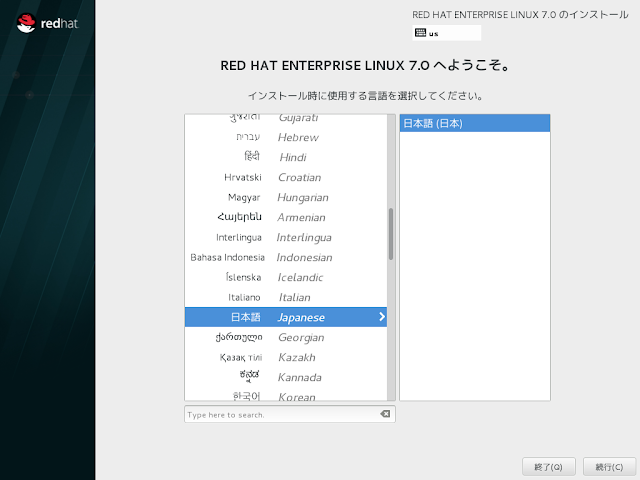Select the Korean language row
This screenshot has width=640, height=480.
286,394
